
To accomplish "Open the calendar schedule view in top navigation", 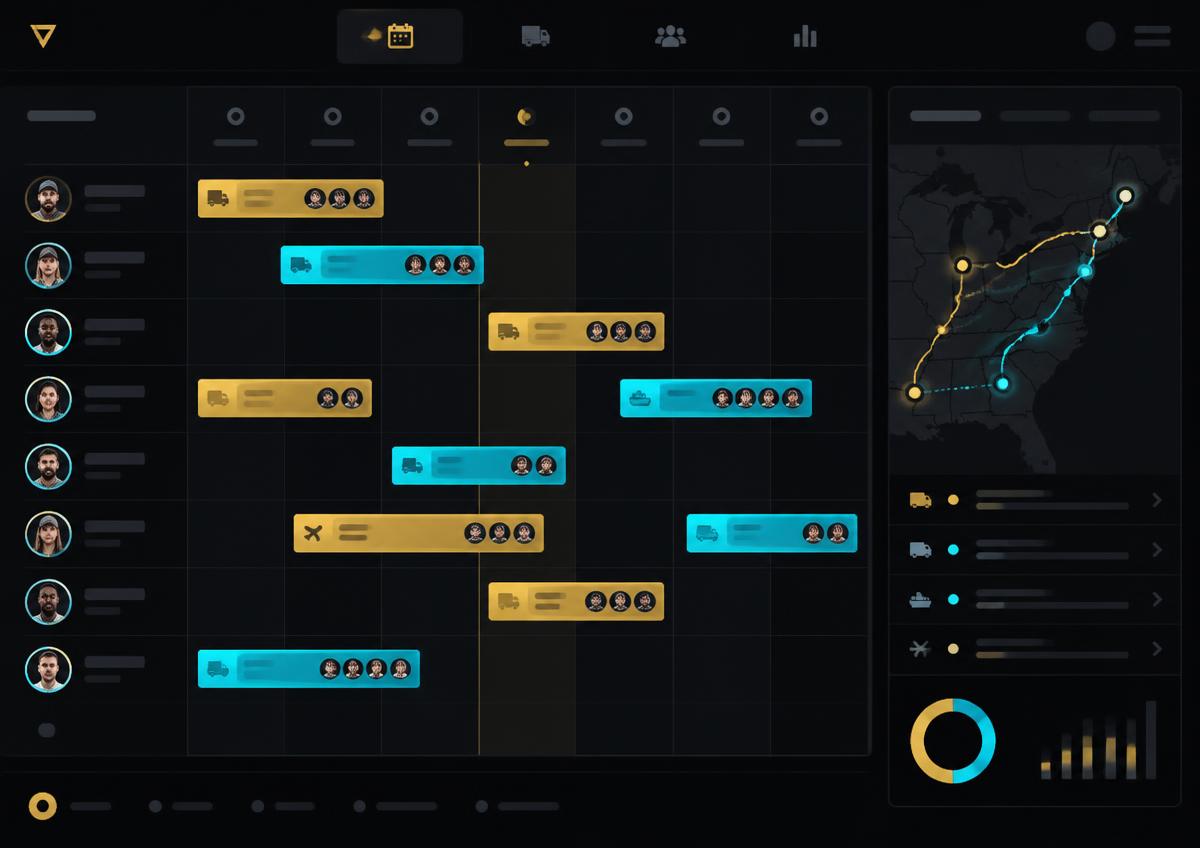I will (x=400, y=37).
